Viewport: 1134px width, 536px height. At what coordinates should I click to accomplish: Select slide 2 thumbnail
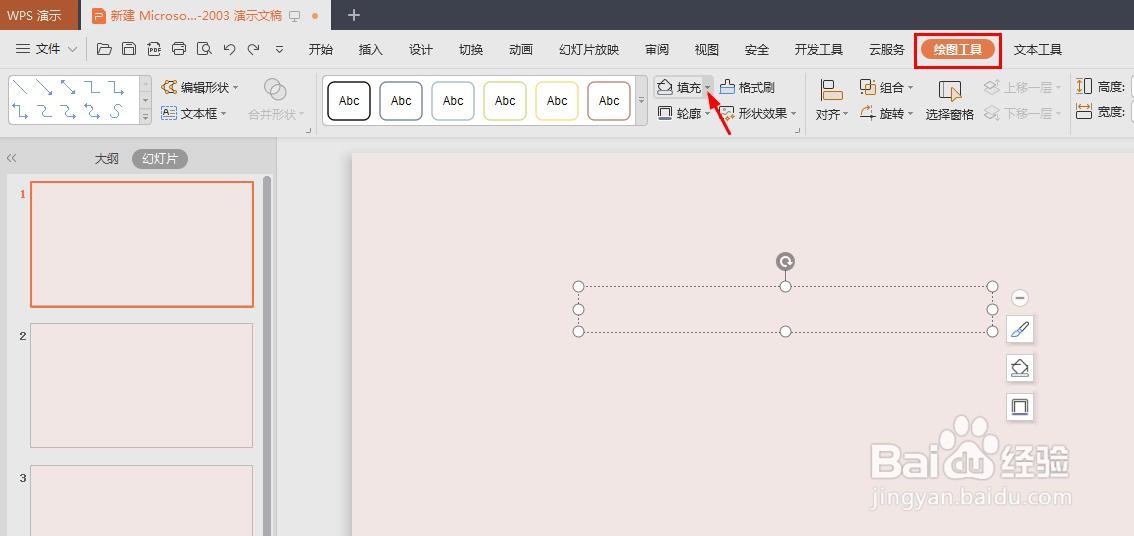(x=142, y=386)
